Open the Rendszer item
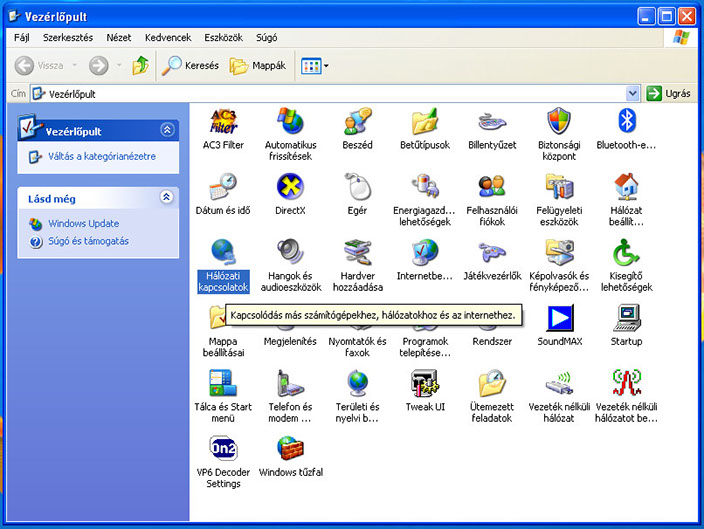The width and height of the screenshot is (704, 529). [x=492, y=341]
